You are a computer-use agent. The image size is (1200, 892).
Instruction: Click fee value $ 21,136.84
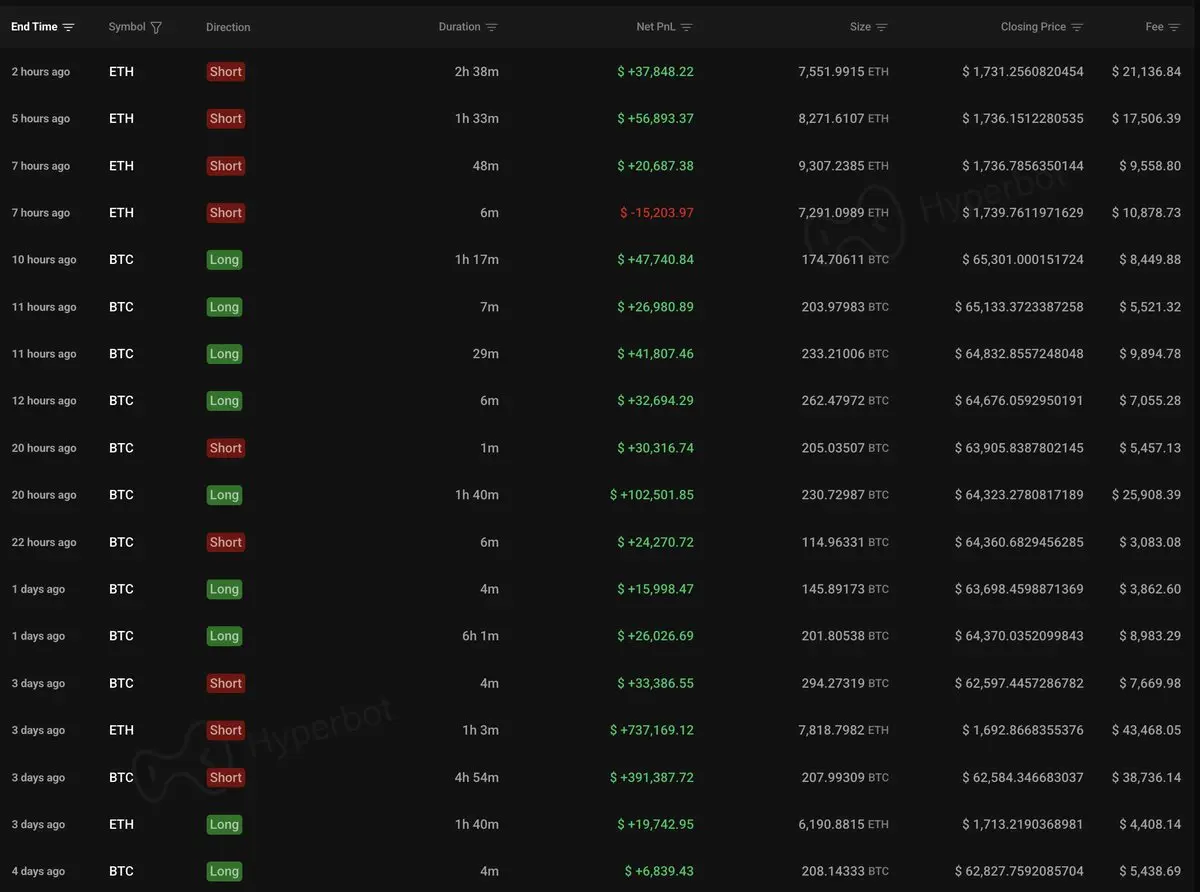[x=1147, y=72]
